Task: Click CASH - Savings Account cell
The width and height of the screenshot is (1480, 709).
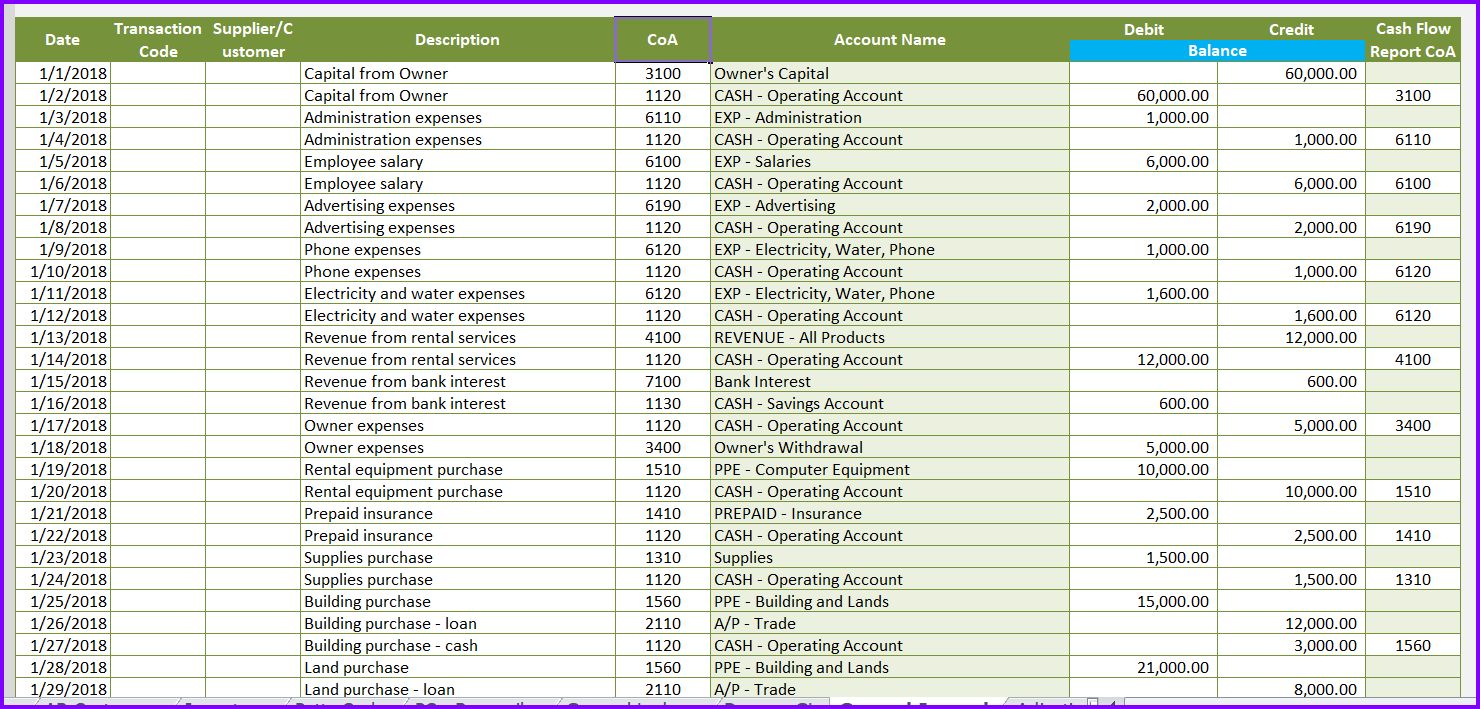Action: point(890,403)
